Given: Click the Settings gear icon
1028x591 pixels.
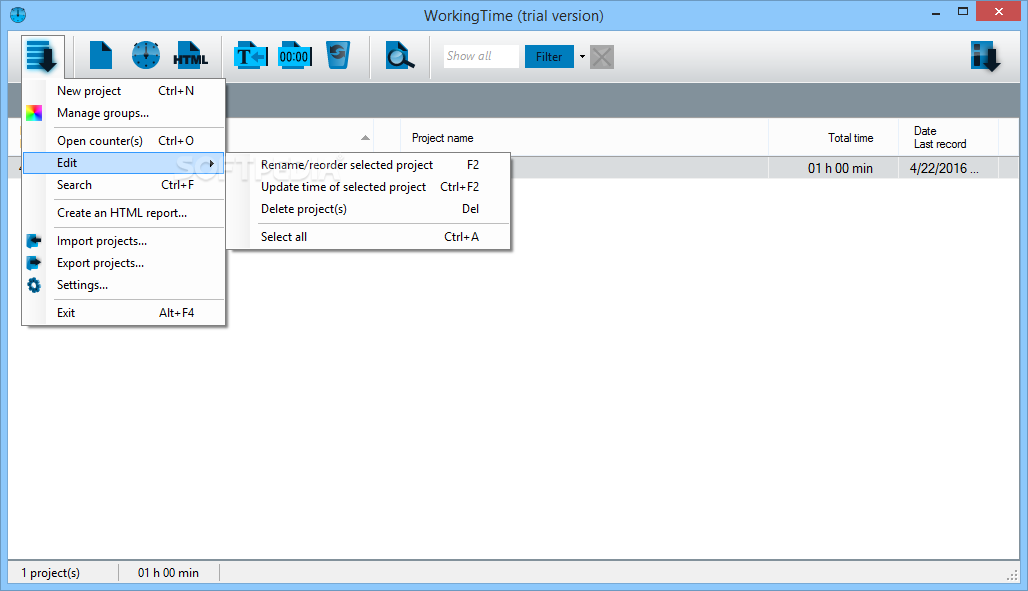Looking at the screenshot, I should tap(34, 285).
